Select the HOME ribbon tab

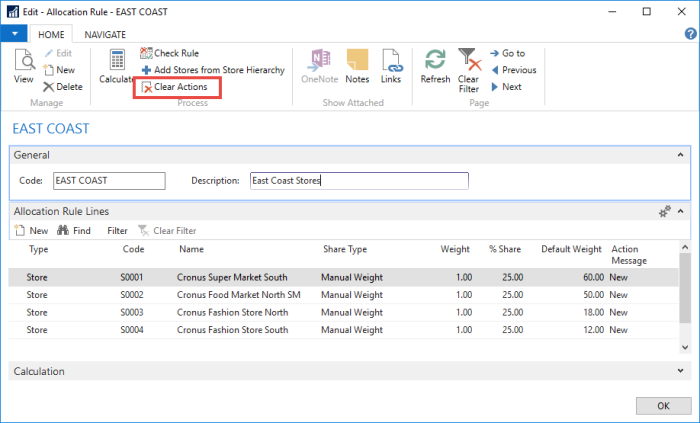(x=50, y=33)
